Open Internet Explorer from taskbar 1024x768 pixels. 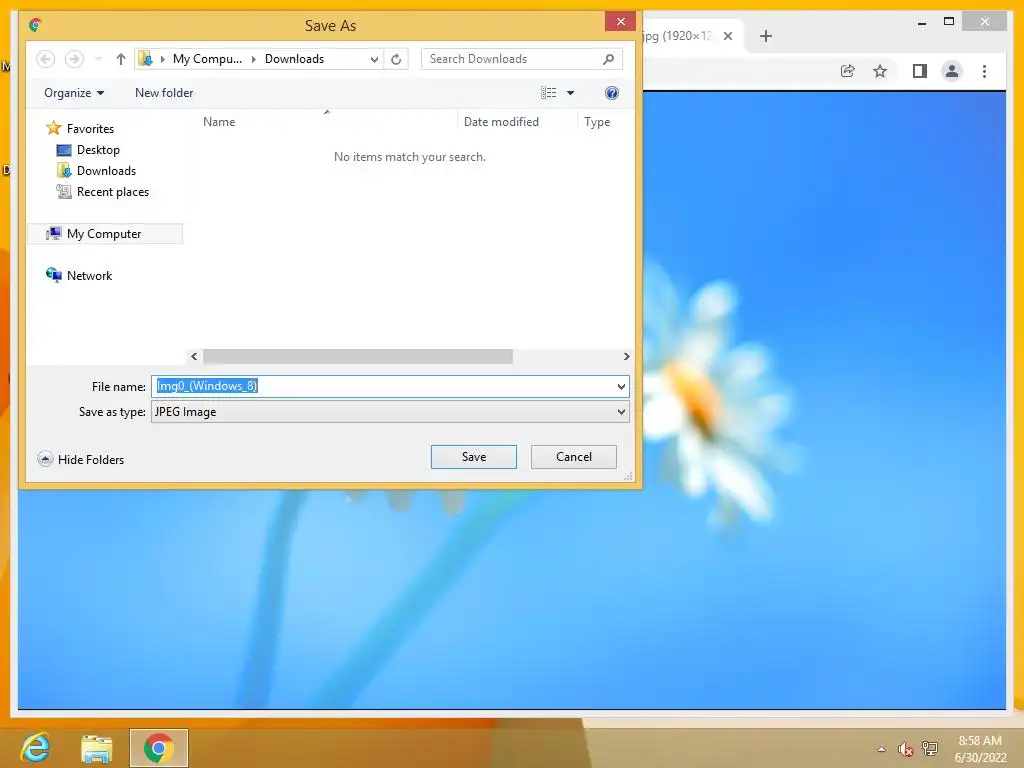click(x=35, y=747)
